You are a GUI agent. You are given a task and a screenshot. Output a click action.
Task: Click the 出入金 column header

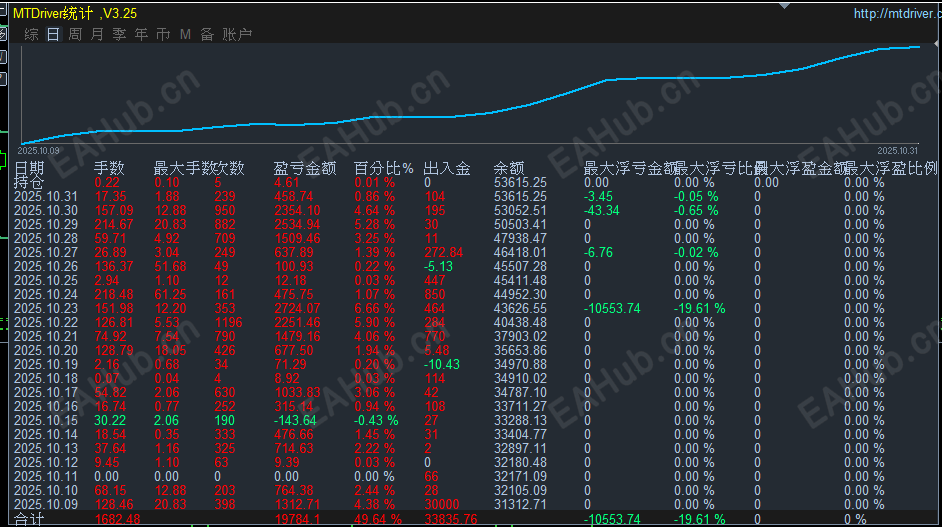click(x=447, y=168)
